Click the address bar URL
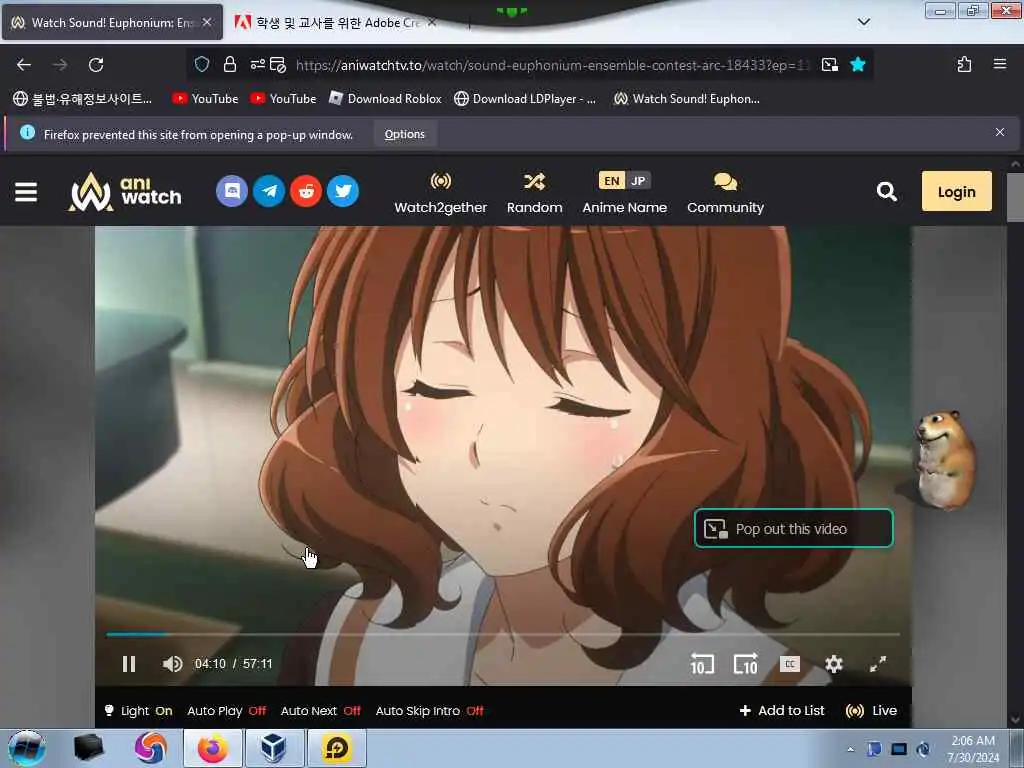Viewport: 1024px width, 768px height. [x=552, y=65]
